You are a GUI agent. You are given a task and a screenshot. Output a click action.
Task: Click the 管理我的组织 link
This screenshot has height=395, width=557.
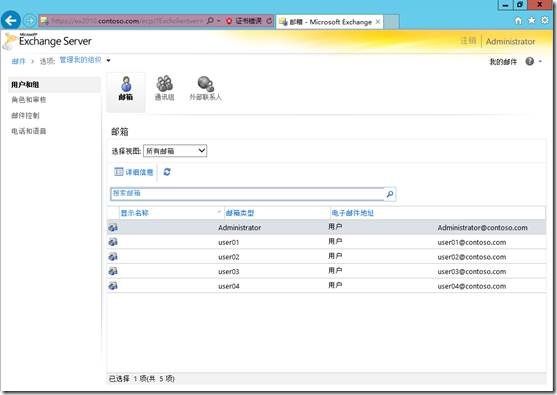[80, 60]
